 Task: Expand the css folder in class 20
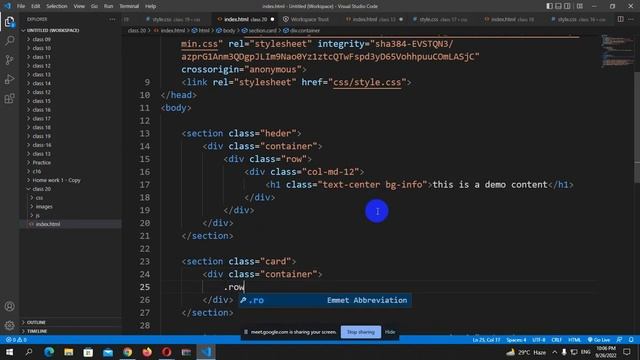pyautogui.click(x=39, y=198)
